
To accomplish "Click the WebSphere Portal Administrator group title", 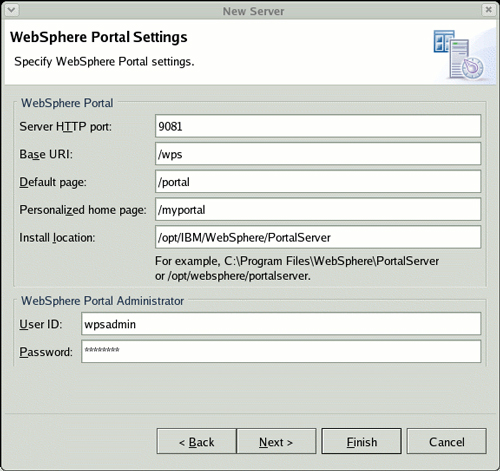I will [102, 301].
